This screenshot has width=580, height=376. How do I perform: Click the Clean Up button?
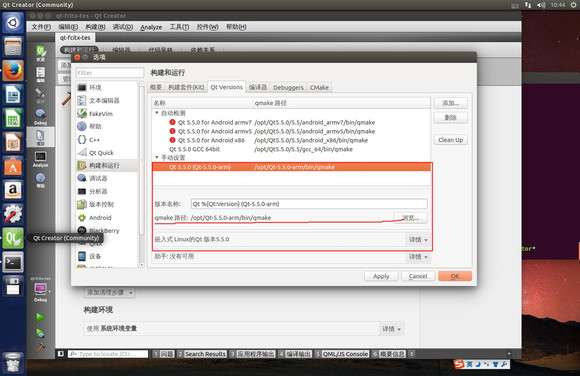pyautogui.click(x=451, y=140)
